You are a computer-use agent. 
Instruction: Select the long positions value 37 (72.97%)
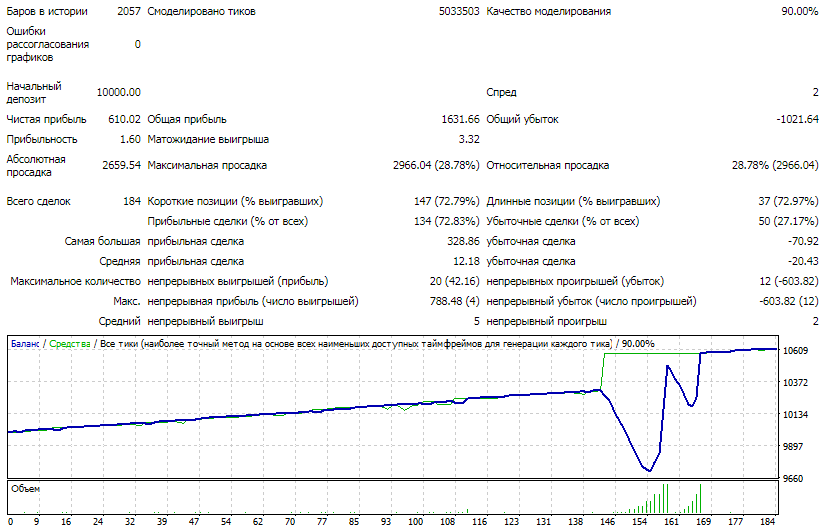(788, 201)
